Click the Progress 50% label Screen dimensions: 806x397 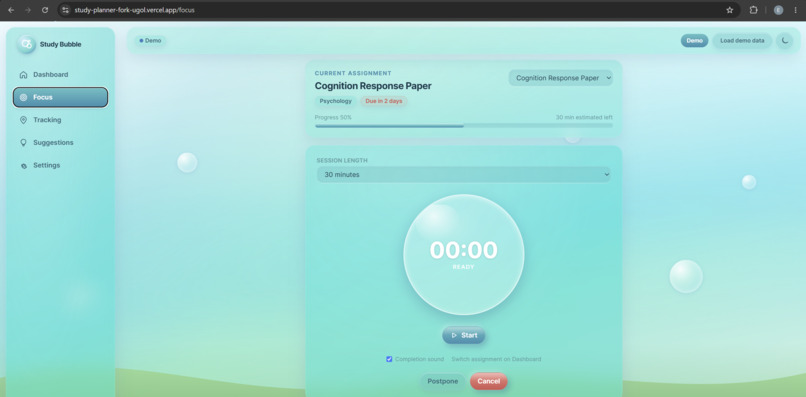333,117
